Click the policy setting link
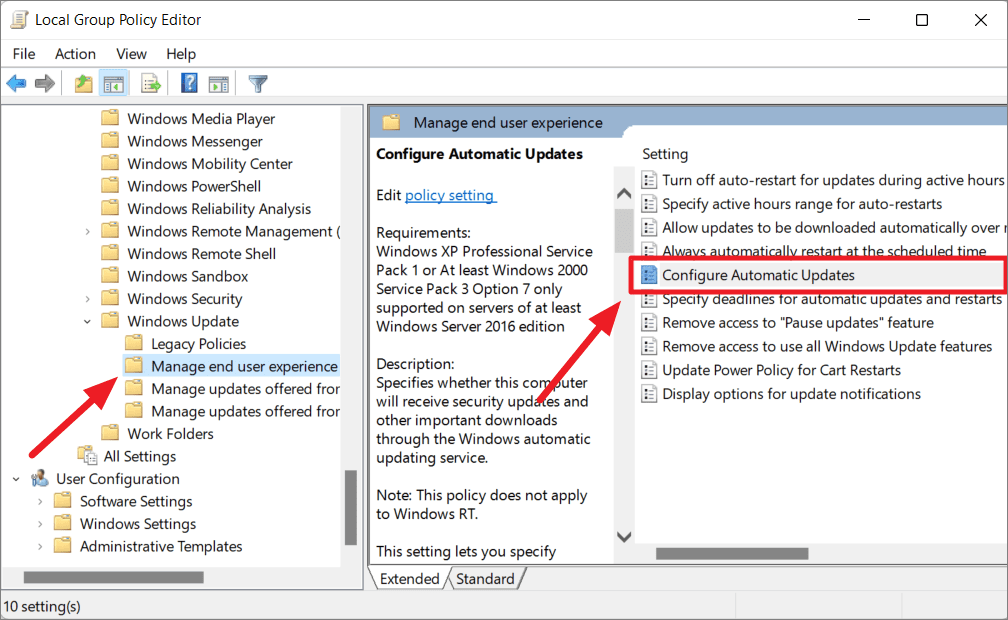 tap(450, 195)
